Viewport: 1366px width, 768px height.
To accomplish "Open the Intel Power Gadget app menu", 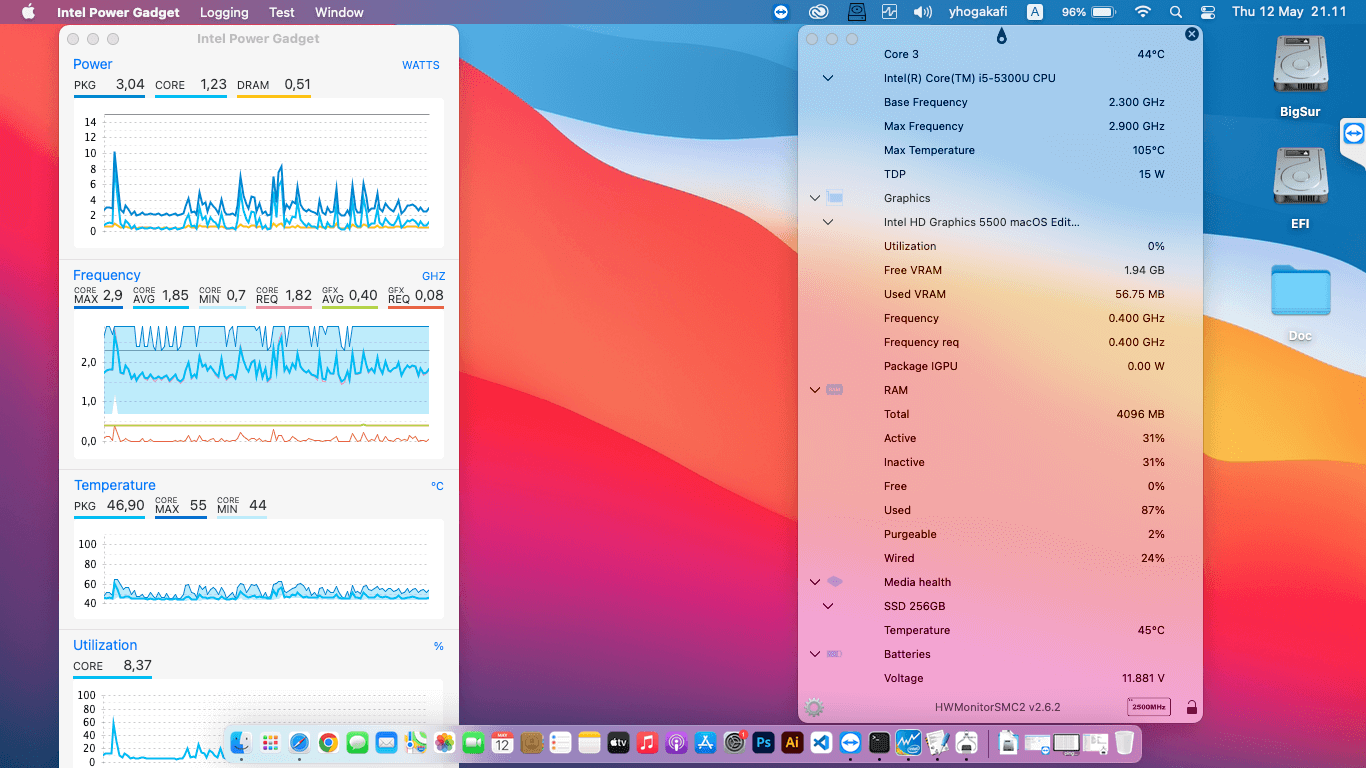I will 118,12.
